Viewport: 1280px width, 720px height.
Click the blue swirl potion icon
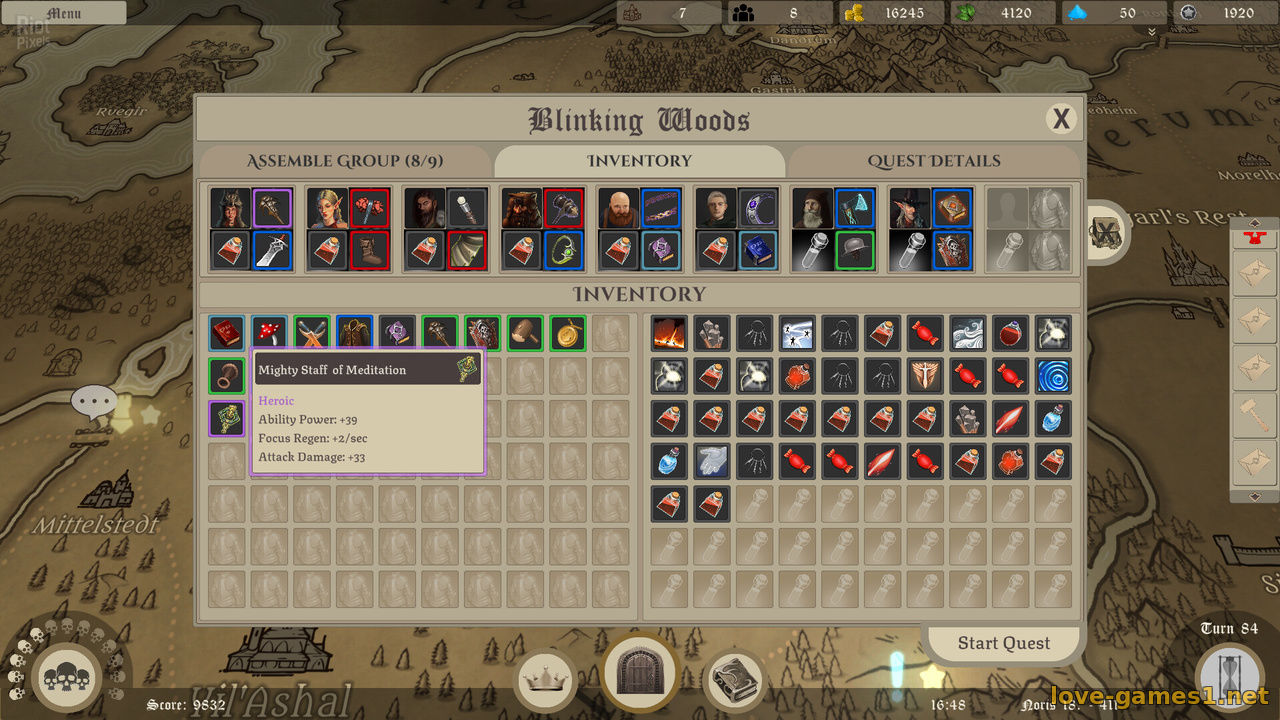coord(1054,376)
